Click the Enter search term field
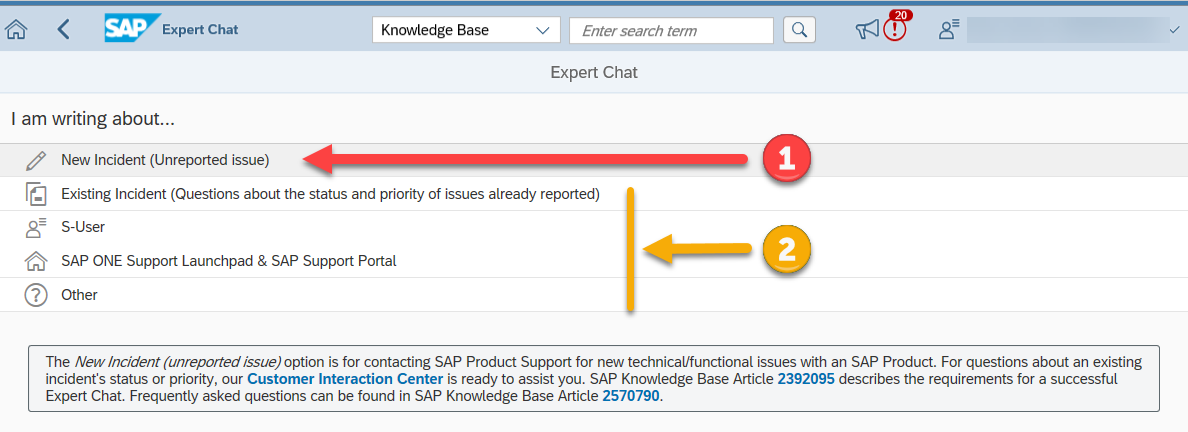 pos(671,30)
